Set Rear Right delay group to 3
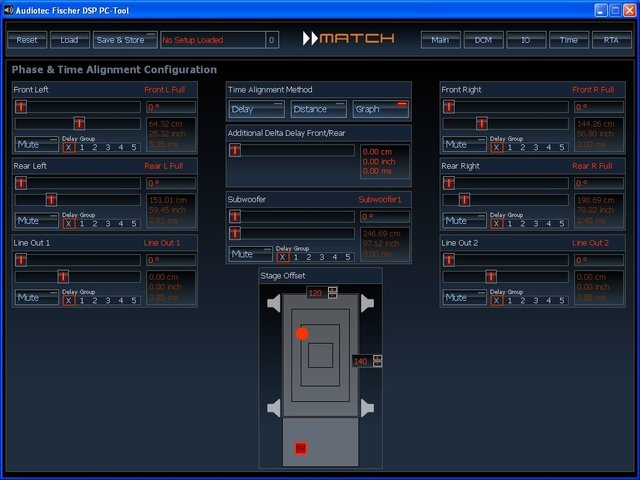This screenshot has width=640, height=480. (x=537, y=224)
